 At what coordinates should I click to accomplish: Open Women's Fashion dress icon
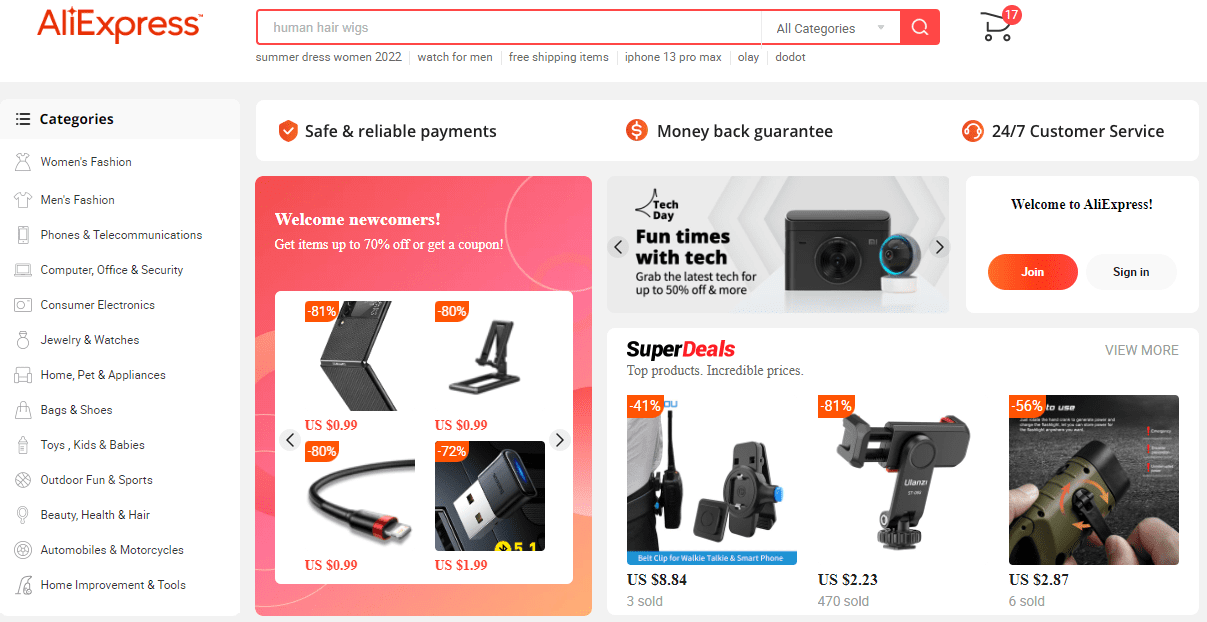23,162
